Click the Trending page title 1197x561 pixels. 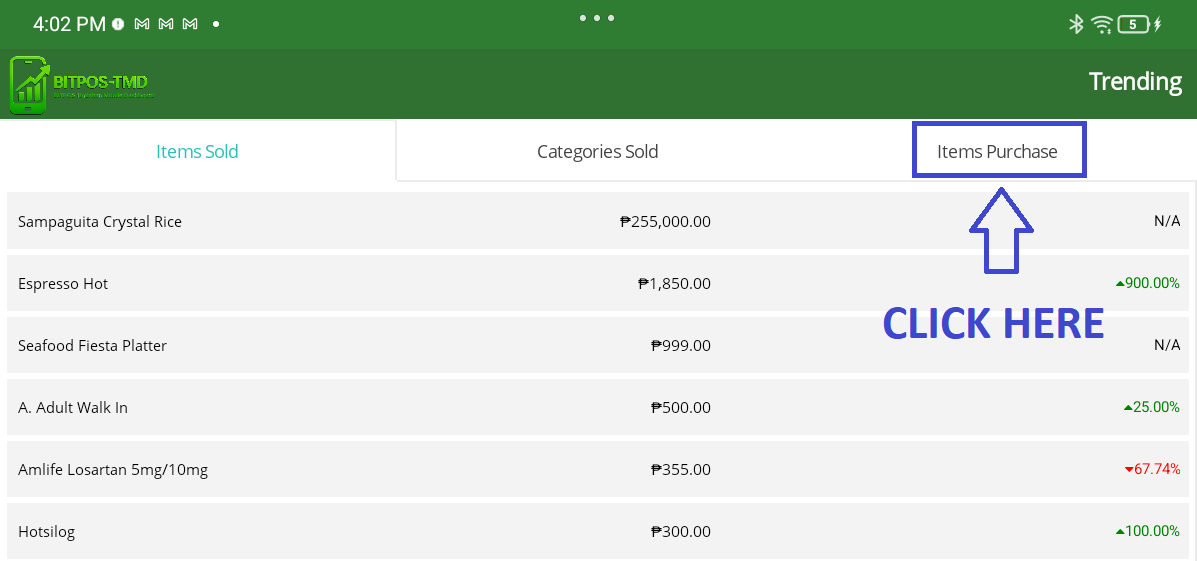click(1135, 82)
